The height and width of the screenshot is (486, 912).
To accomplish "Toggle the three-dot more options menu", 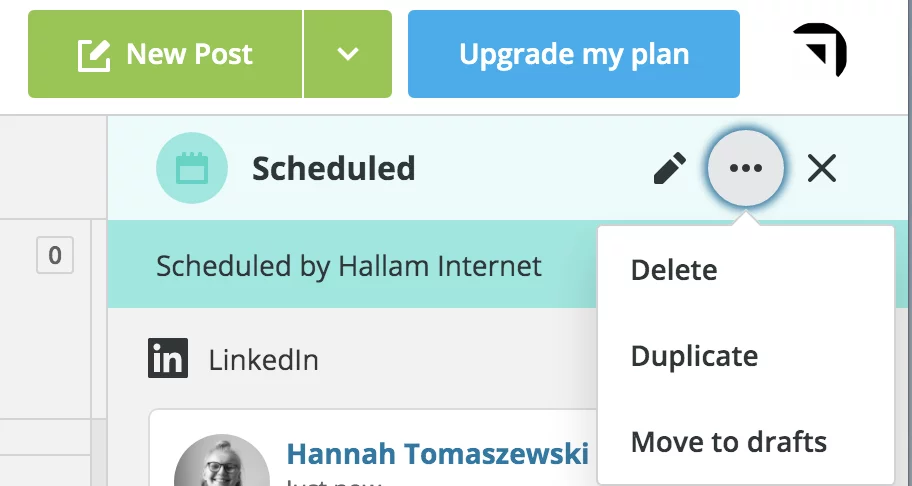I will 746,169.
